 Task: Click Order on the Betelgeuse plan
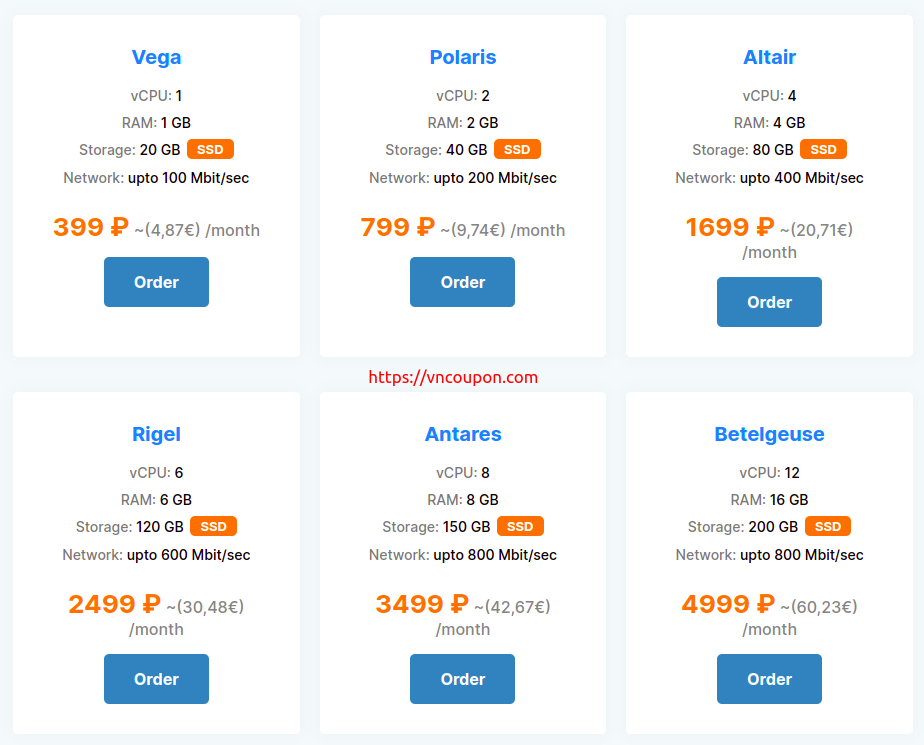coord(769,679)
